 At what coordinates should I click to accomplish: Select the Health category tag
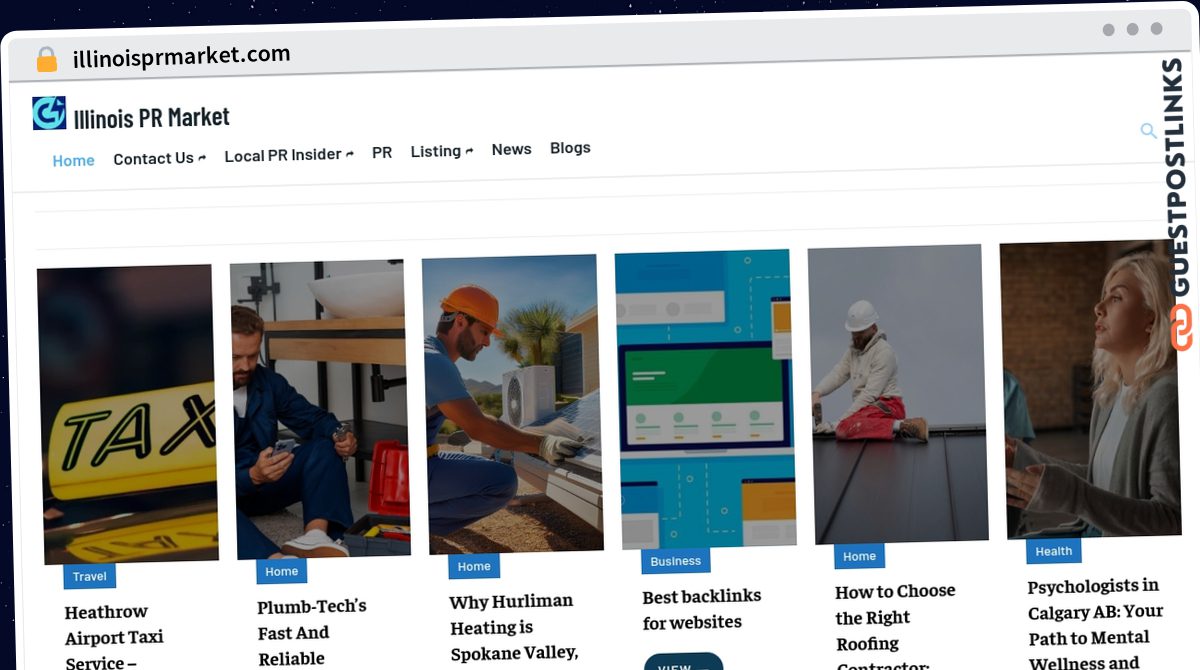point(1054,551)
